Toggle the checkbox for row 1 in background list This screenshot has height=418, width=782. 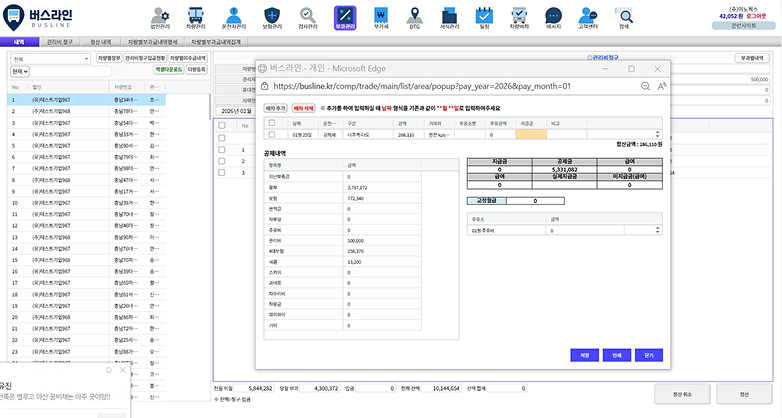[224, 150]
